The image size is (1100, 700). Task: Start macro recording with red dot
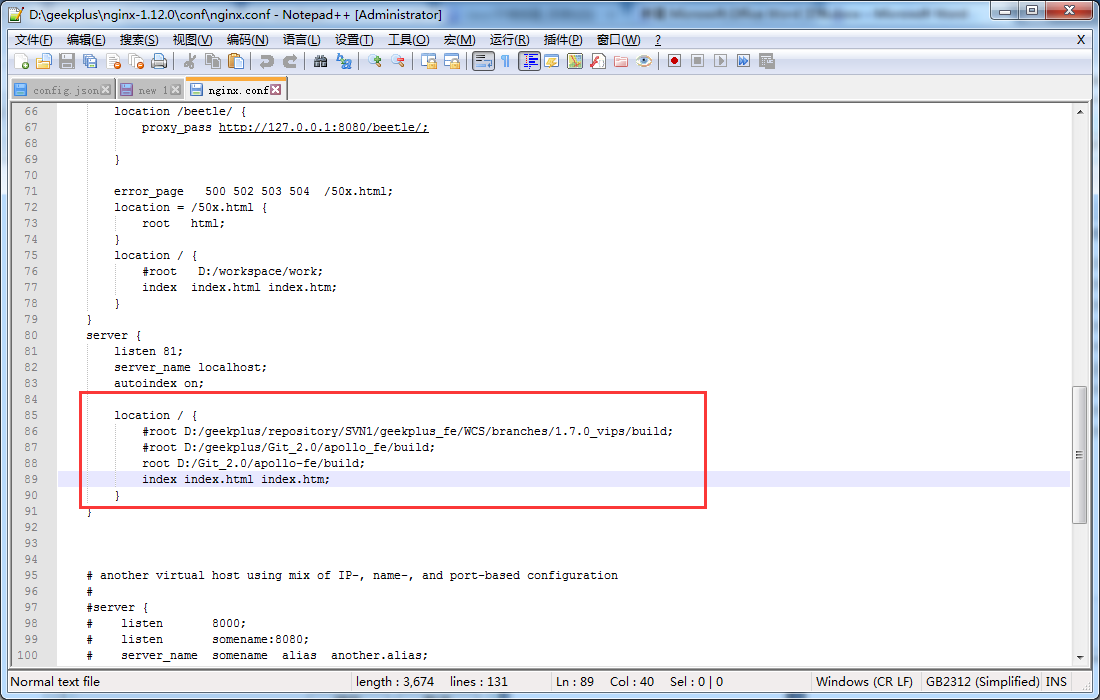point(674,61)
